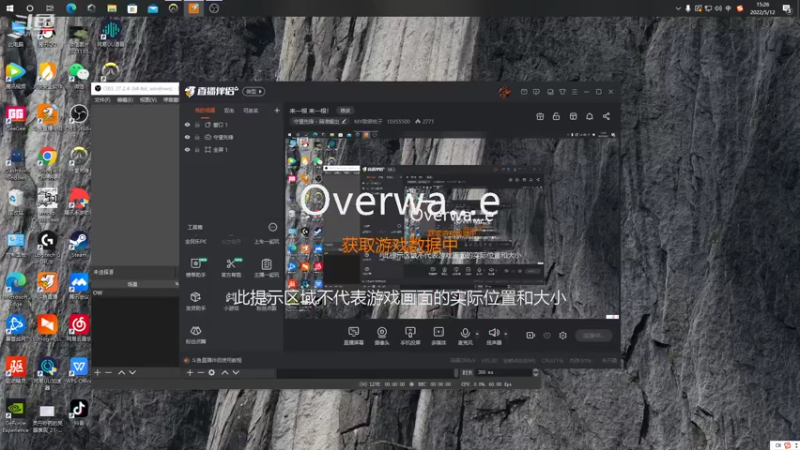Hide the 守望先锋 source with eye icon
The height and width of the screenshot is (450, 800).
tap(187, 137)
